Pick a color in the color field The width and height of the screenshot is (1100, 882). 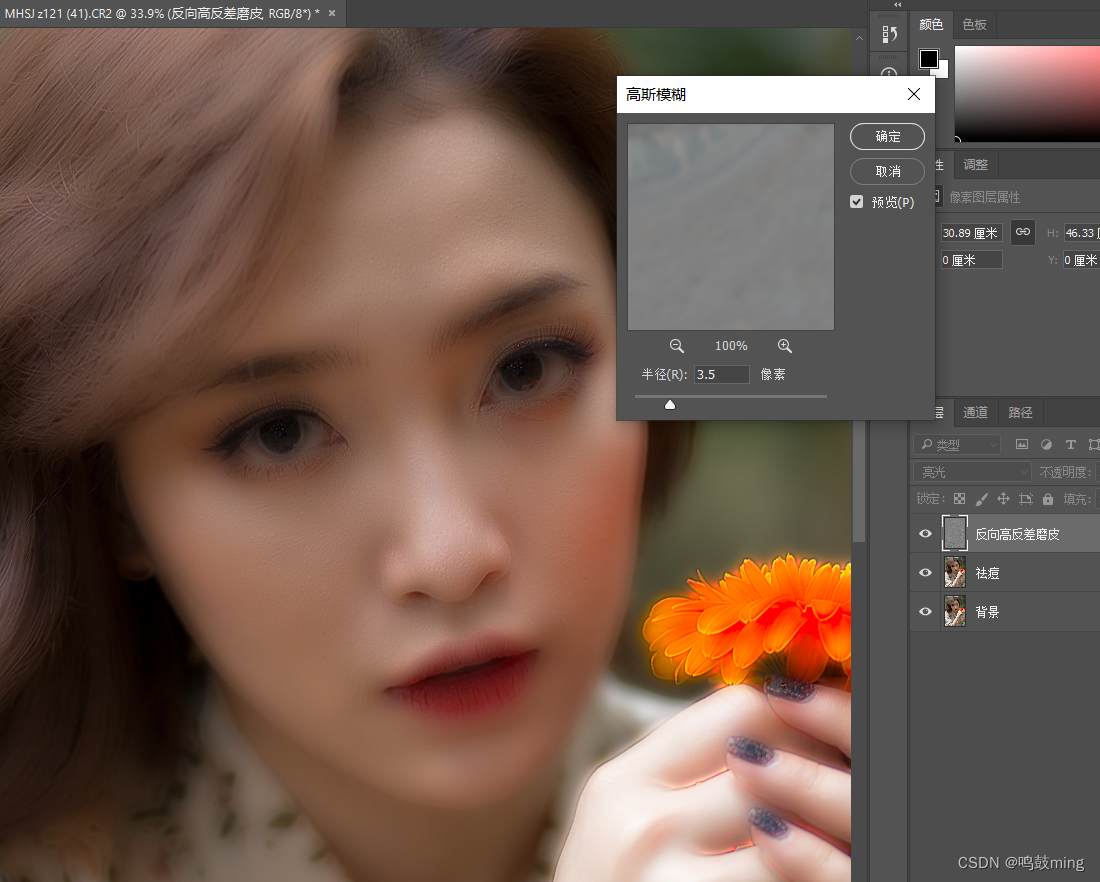tap(1027, 93)
